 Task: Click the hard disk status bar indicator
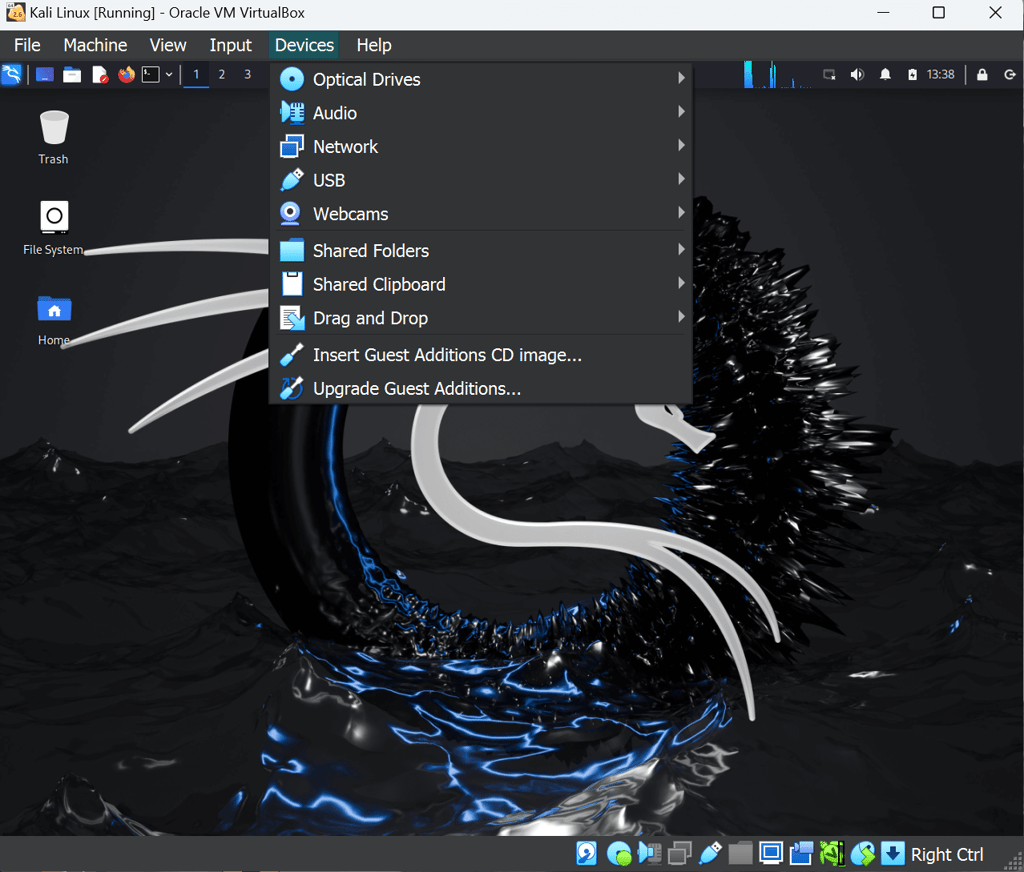click(x=586, y=853)
